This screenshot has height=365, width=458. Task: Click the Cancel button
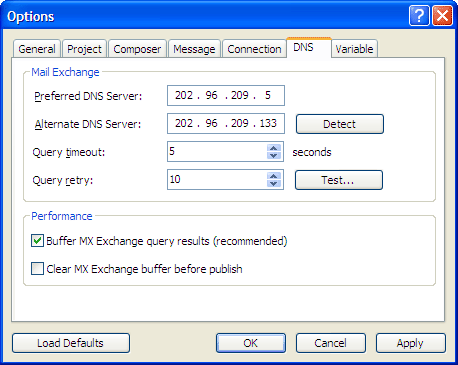coord(331,343)
